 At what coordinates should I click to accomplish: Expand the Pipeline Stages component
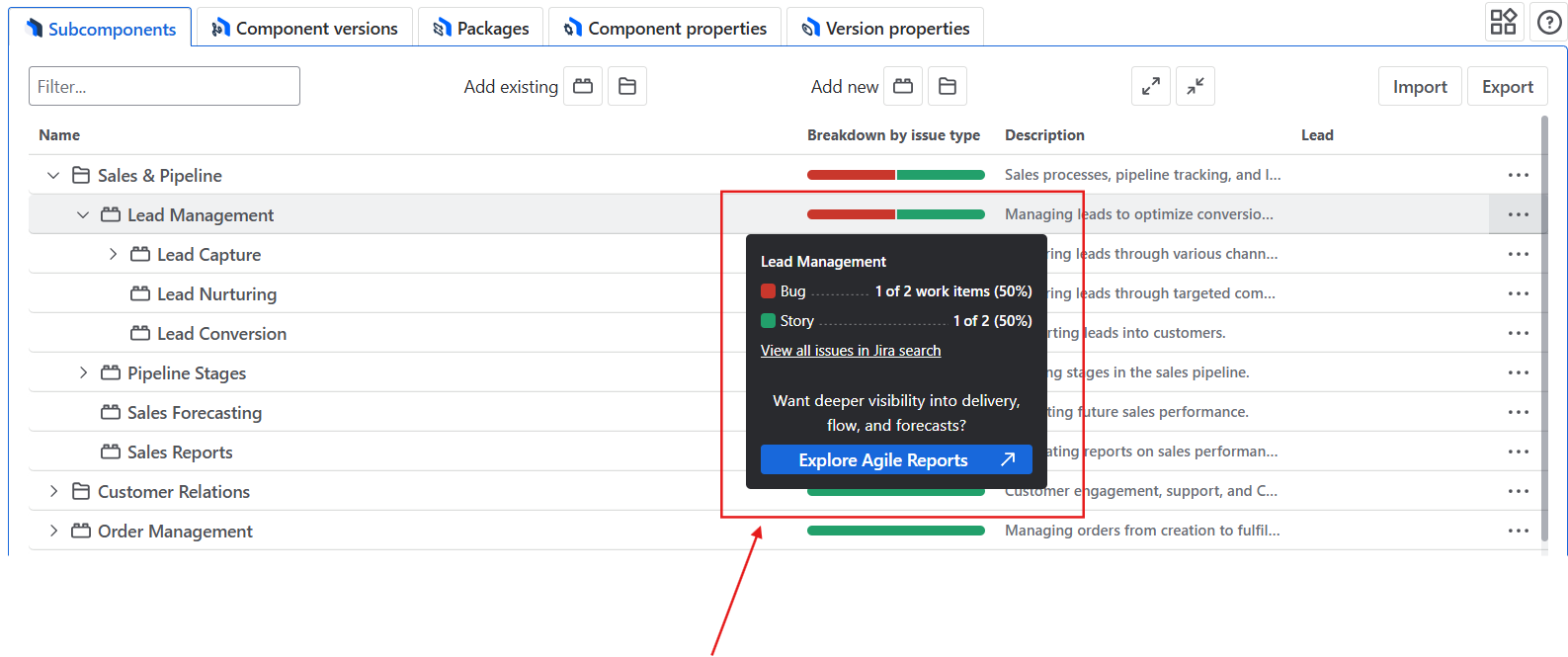click(83, 372)
